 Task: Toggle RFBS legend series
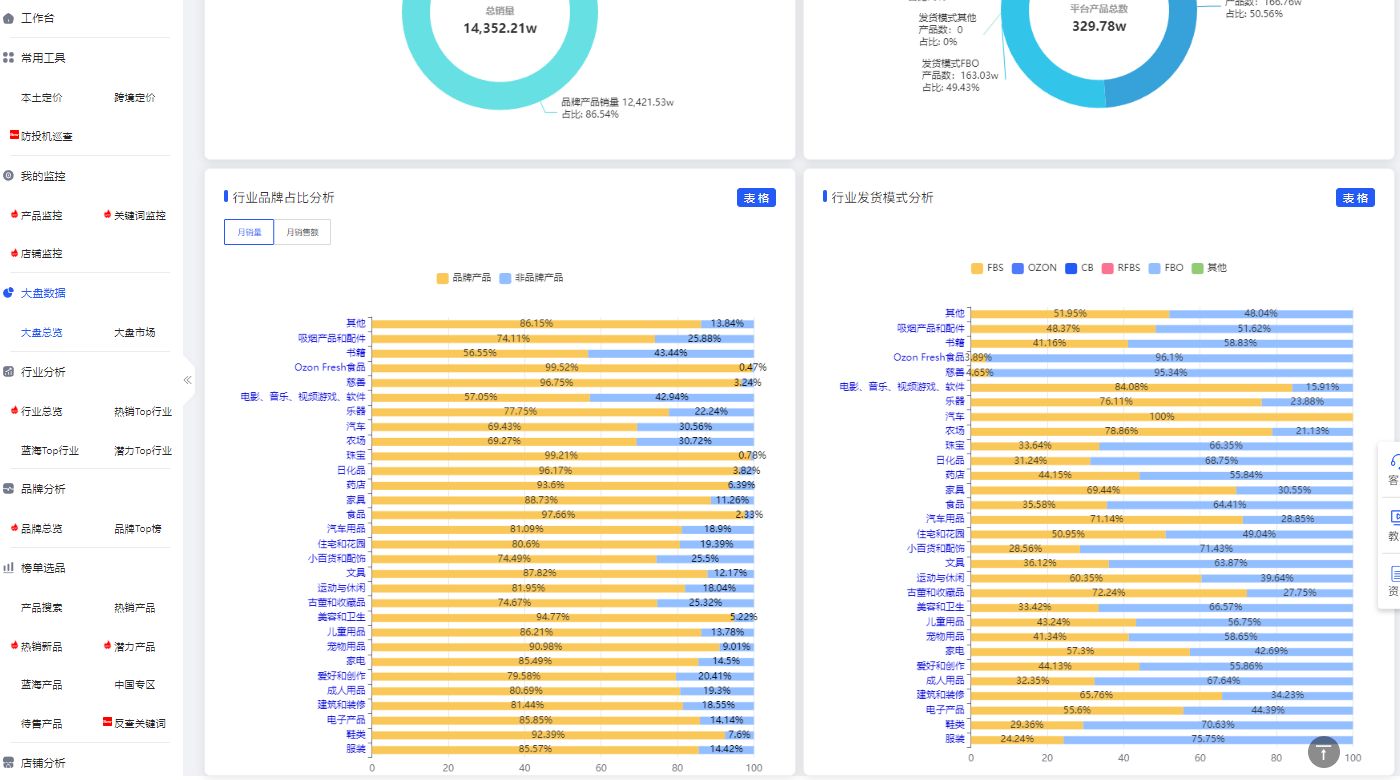(x=1121, y=268)
